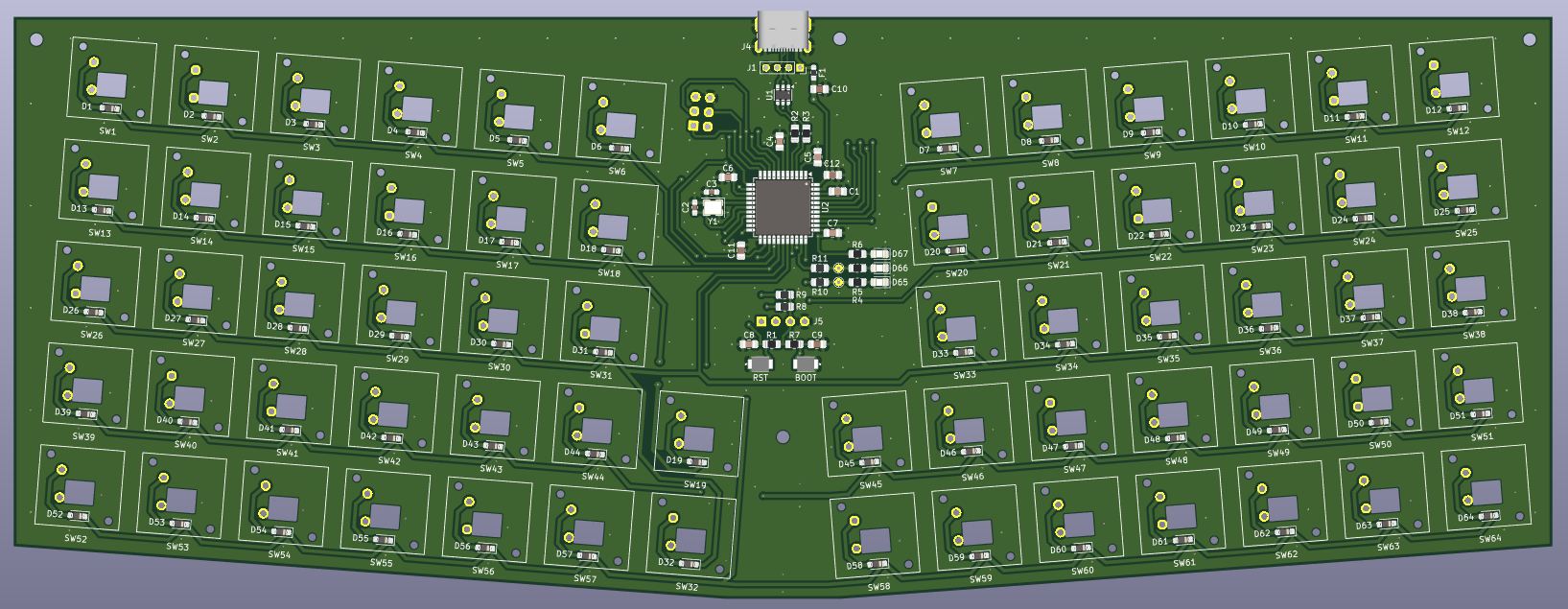Click the SW31 switch footprint
The width and height of the screenshot is (1568, 609).
[606, 324]
